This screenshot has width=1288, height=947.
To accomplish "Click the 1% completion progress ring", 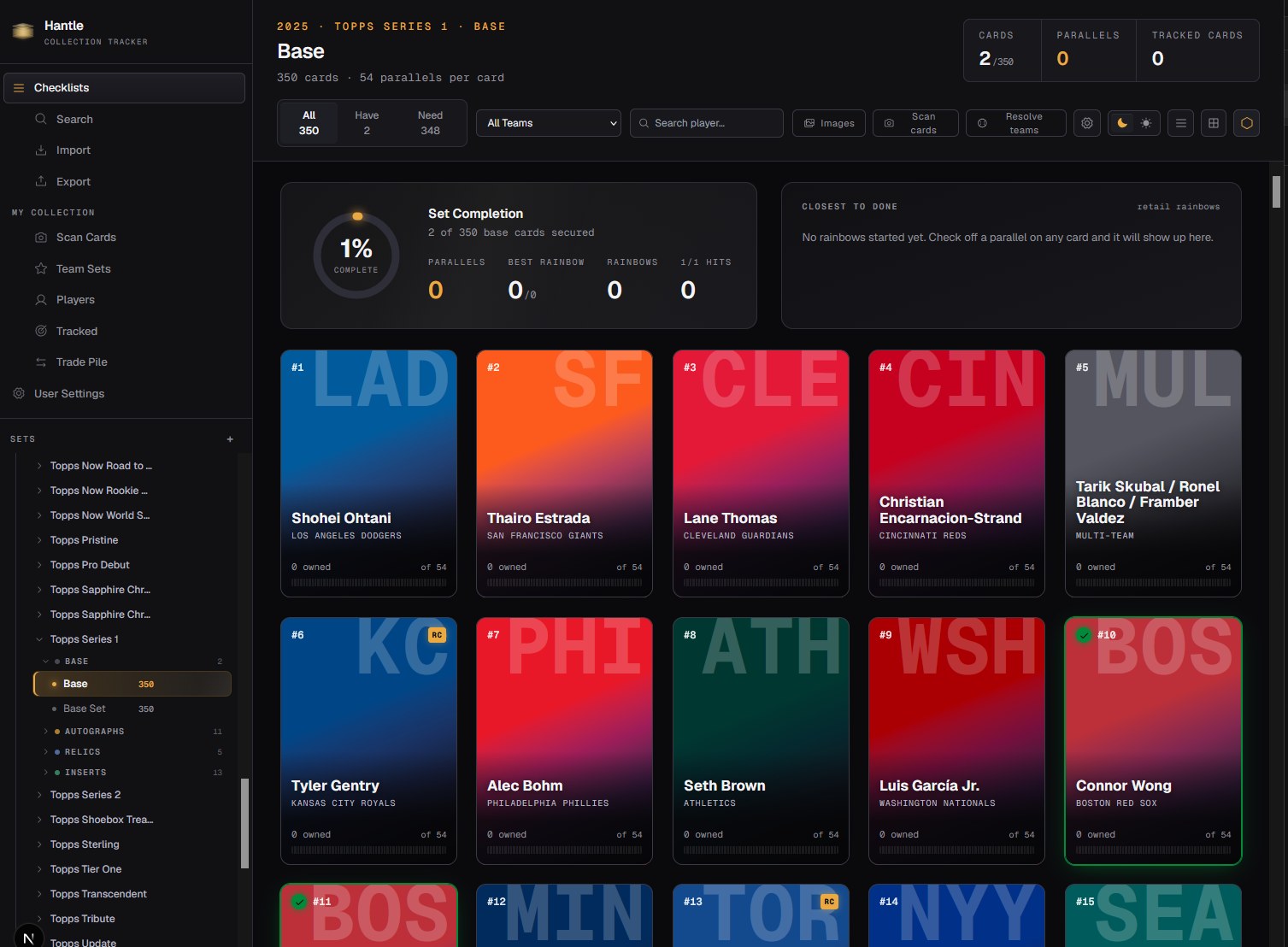I will (x=356, y=255).
